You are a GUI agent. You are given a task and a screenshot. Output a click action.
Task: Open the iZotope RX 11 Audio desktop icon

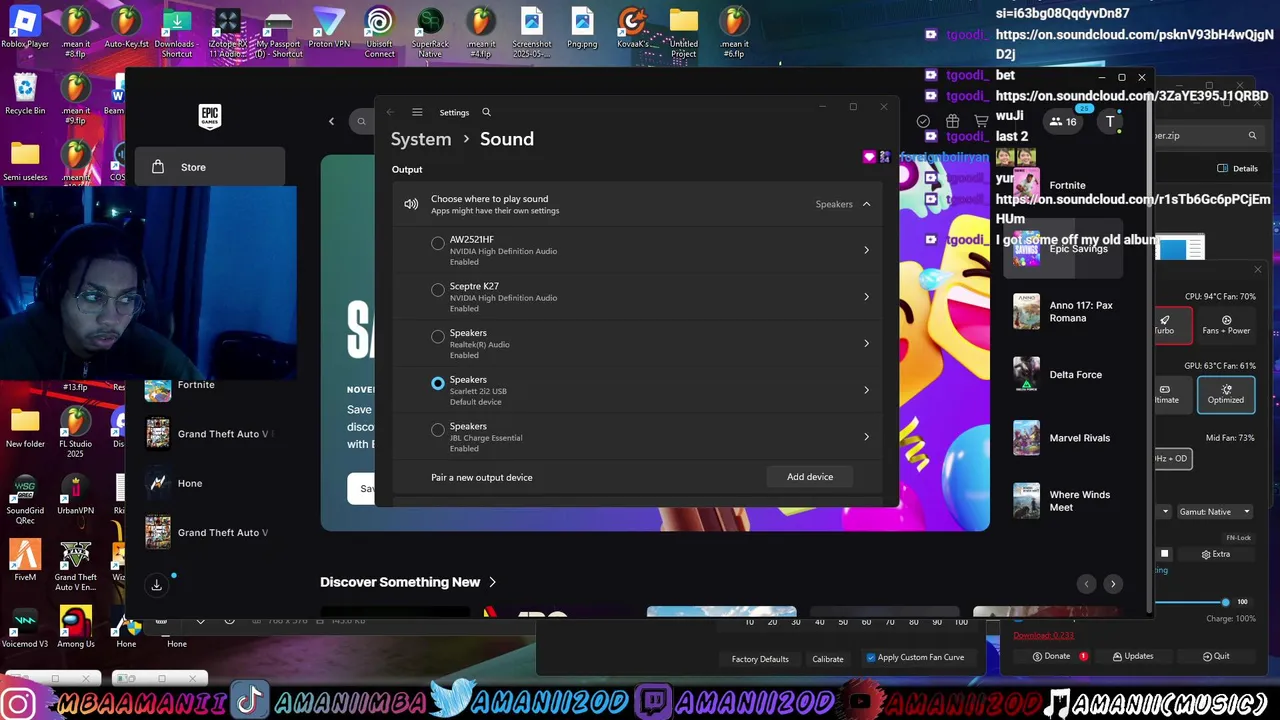(227, 30)
